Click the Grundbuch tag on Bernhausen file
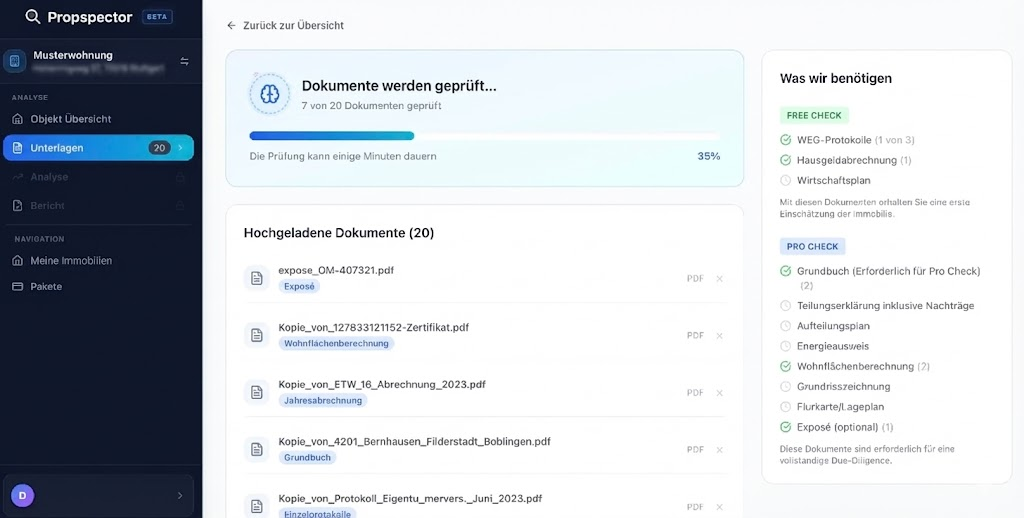The image size is (1024, 518). pyautogui.click(x=308, y=457)
